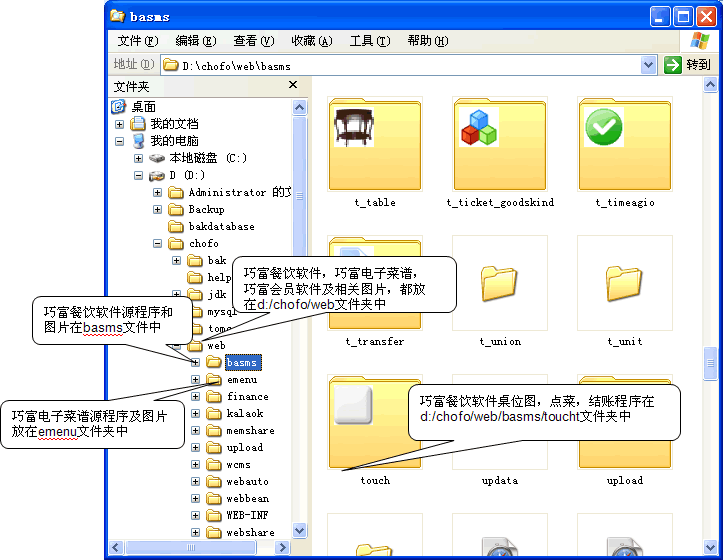
Task: Open the 文件 (File) menu
Action: coord(137,41)
